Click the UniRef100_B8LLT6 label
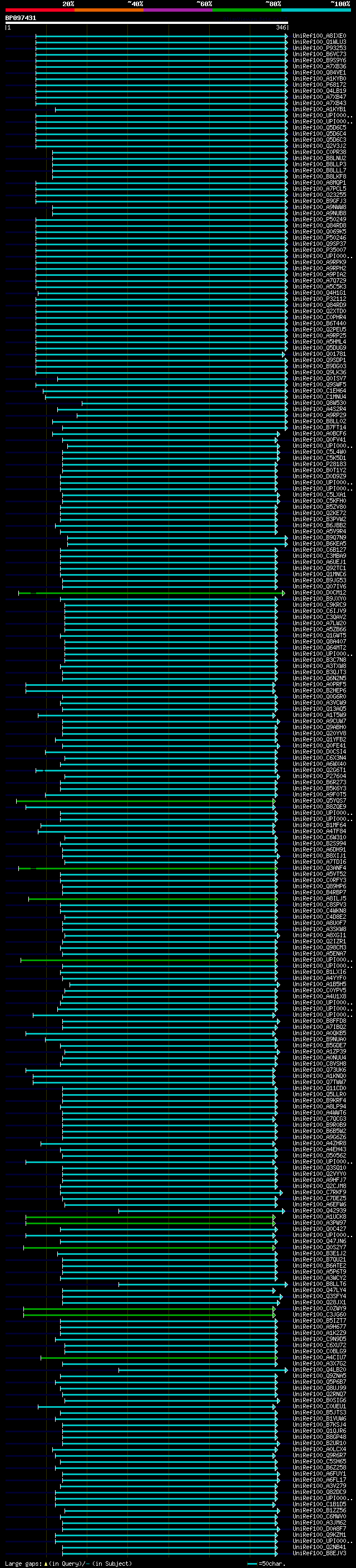The image size is (356, 1568). point(319,1284)
